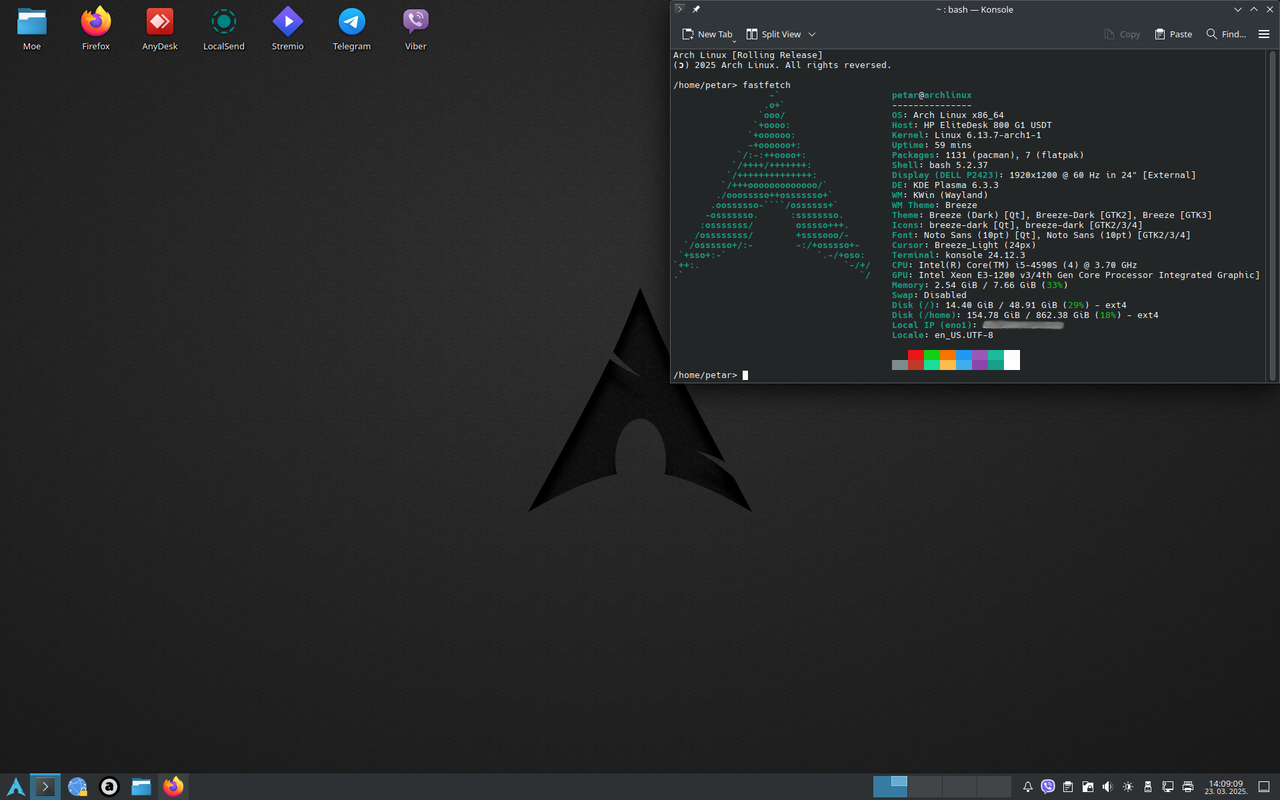Click the 'Arch Linux [Rolling Release]' banner text

748,55
